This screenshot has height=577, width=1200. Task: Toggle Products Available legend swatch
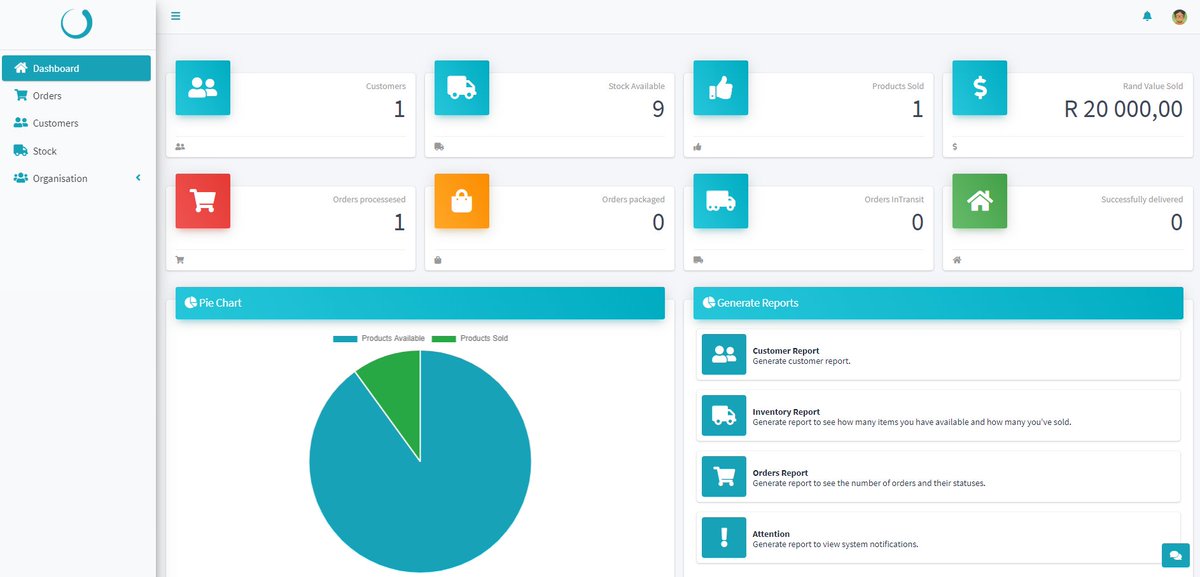345,339
